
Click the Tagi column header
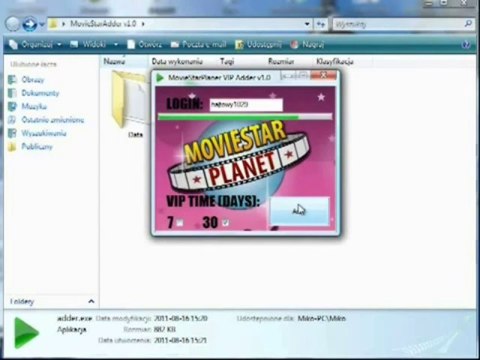coord(227,61)
